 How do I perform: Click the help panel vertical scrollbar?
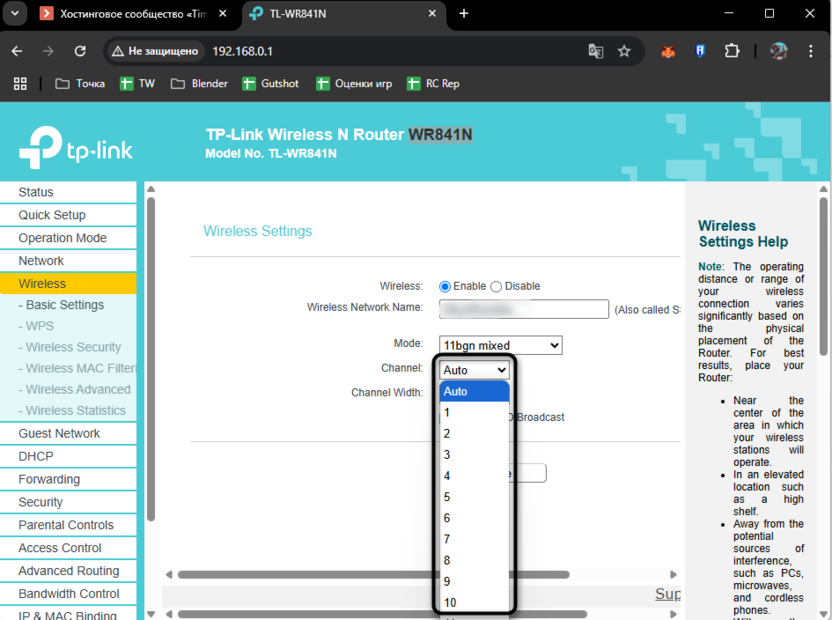click(823, 276)
